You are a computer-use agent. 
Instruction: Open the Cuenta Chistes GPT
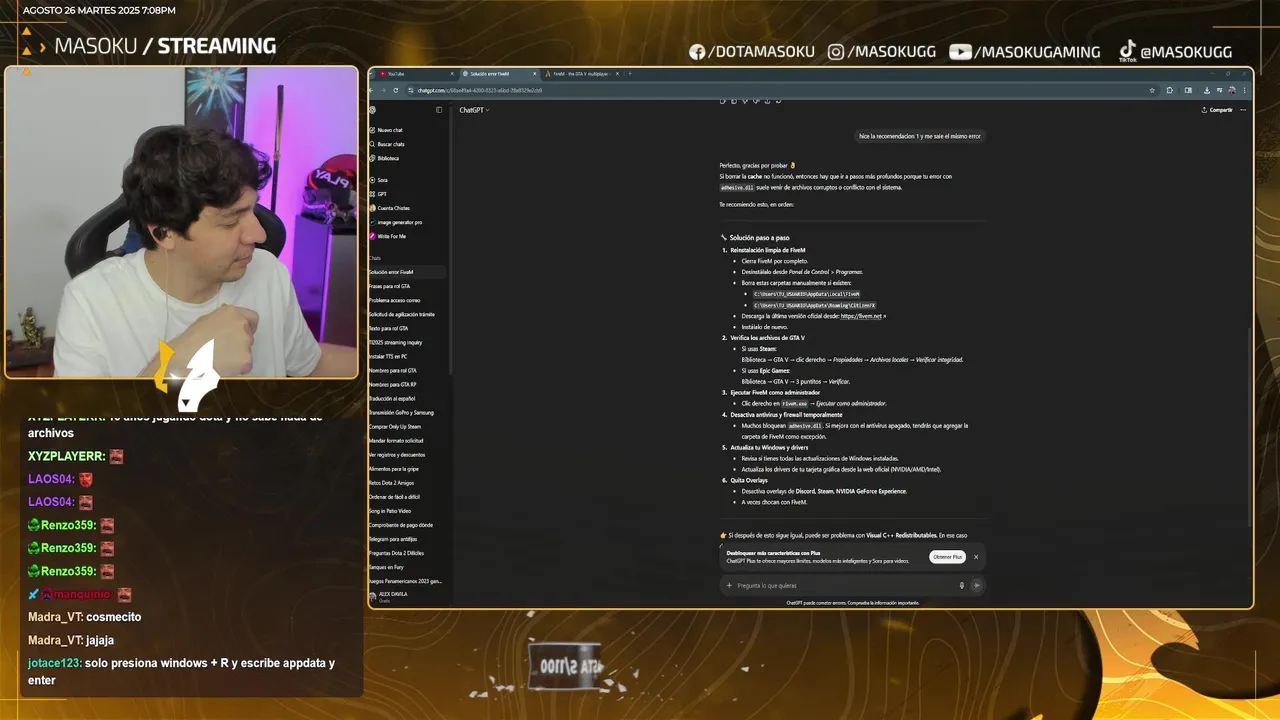(392, 208)
